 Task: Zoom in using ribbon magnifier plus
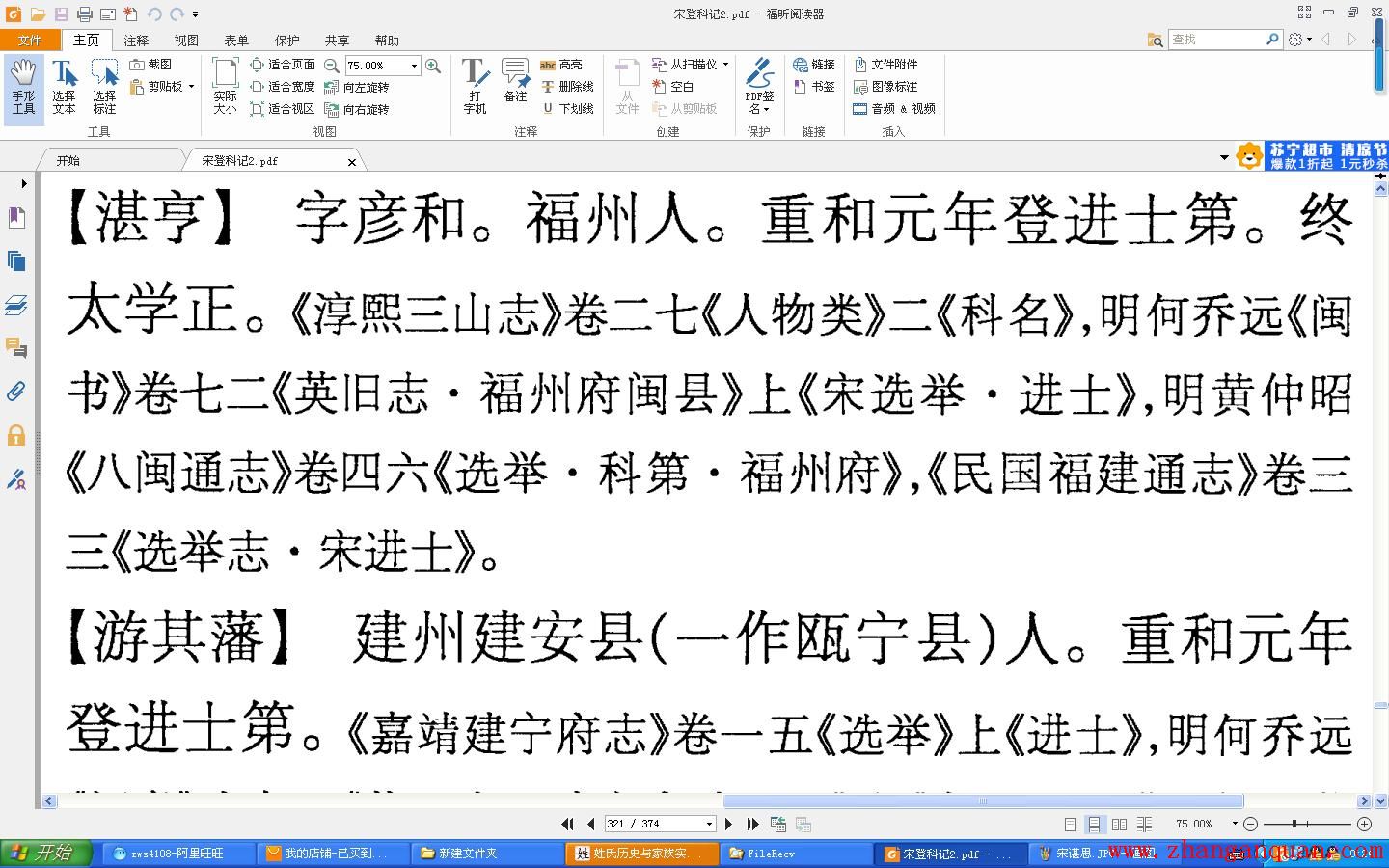(x=433, y=66)
